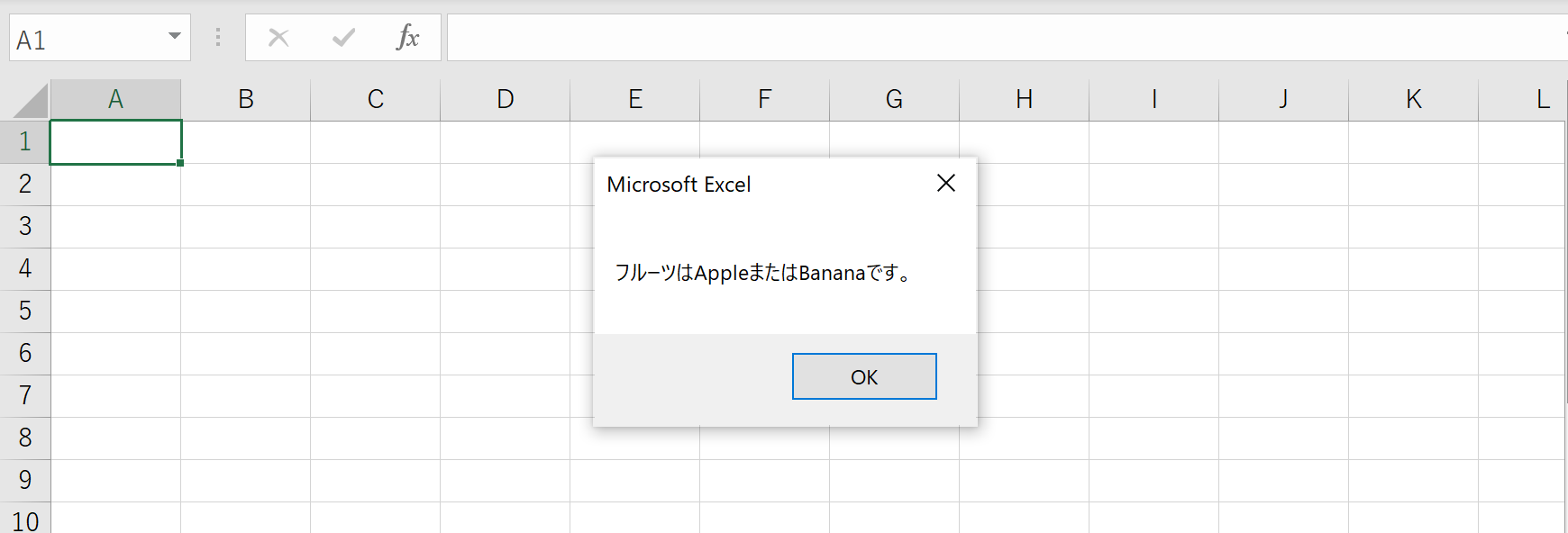
Task: Select column J header
Action: (1283, 99)
